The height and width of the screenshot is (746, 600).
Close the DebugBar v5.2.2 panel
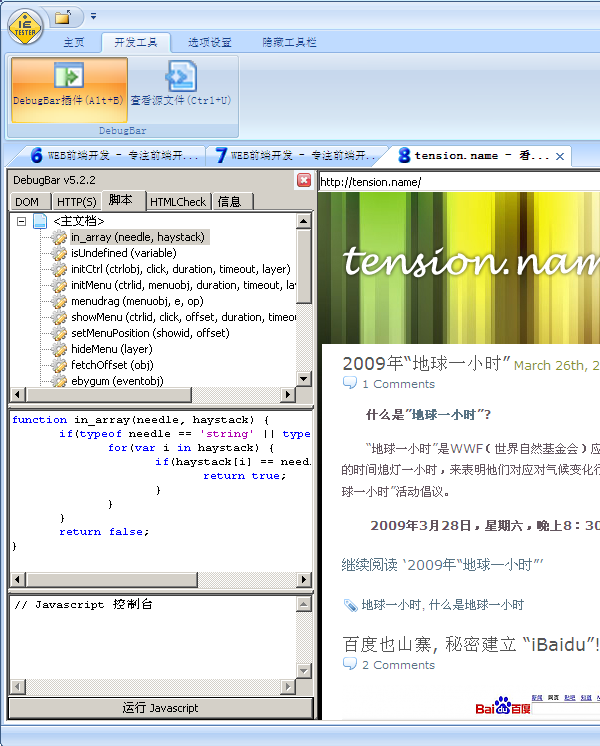(x=304, y=180)
